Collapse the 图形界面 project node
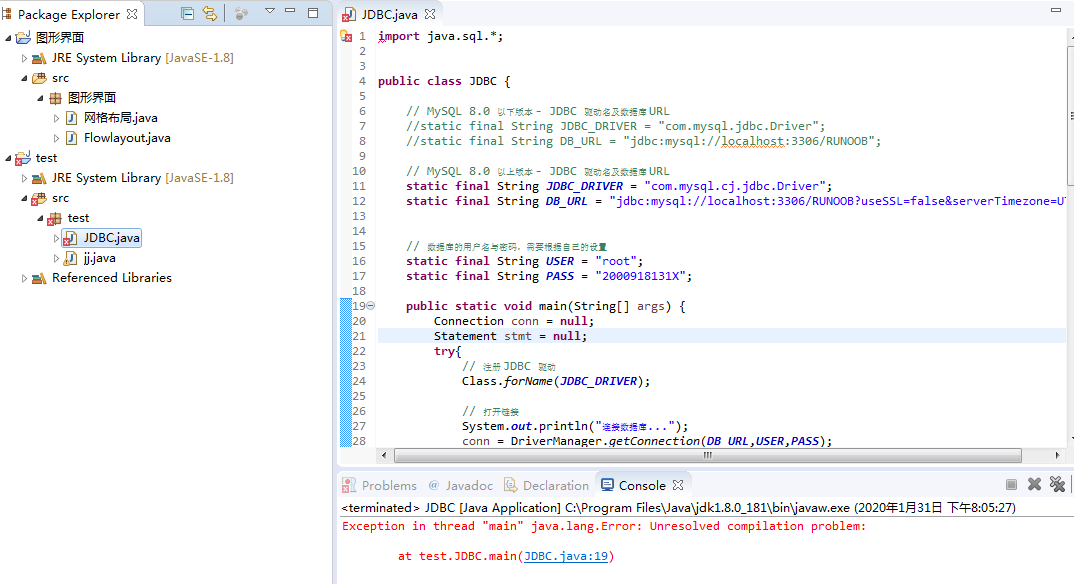 coord(8,38)
